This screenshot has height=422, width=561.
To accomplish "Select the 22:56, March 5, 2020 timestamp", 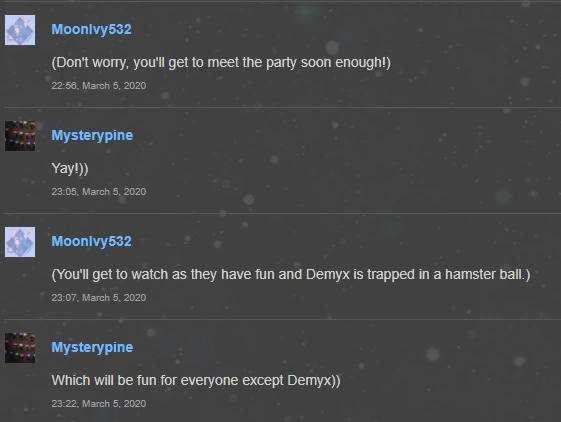I will point(99,86).
